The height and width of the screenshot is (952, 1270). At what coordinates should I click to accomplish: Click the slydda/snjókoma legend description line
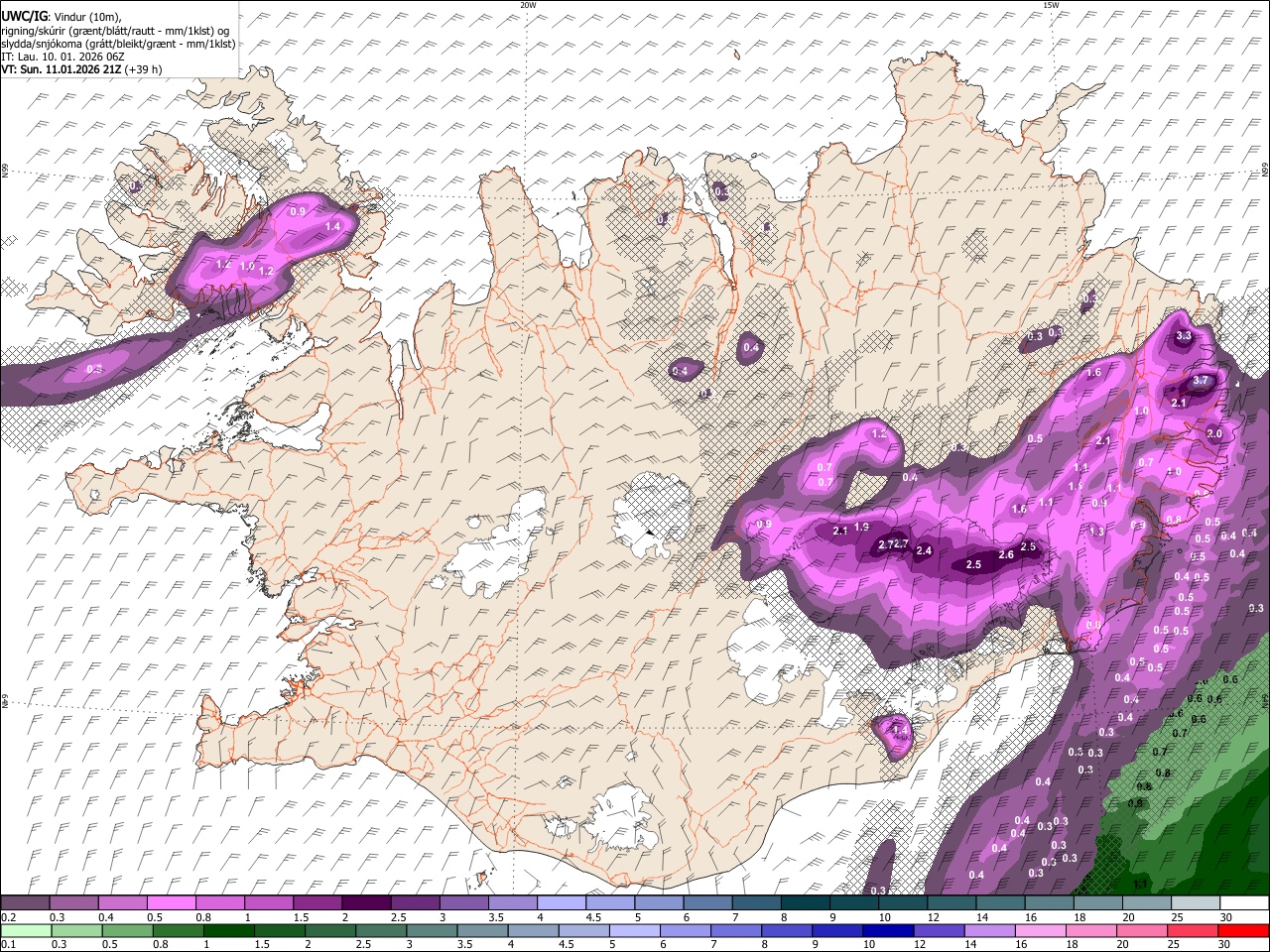(117, 44)
